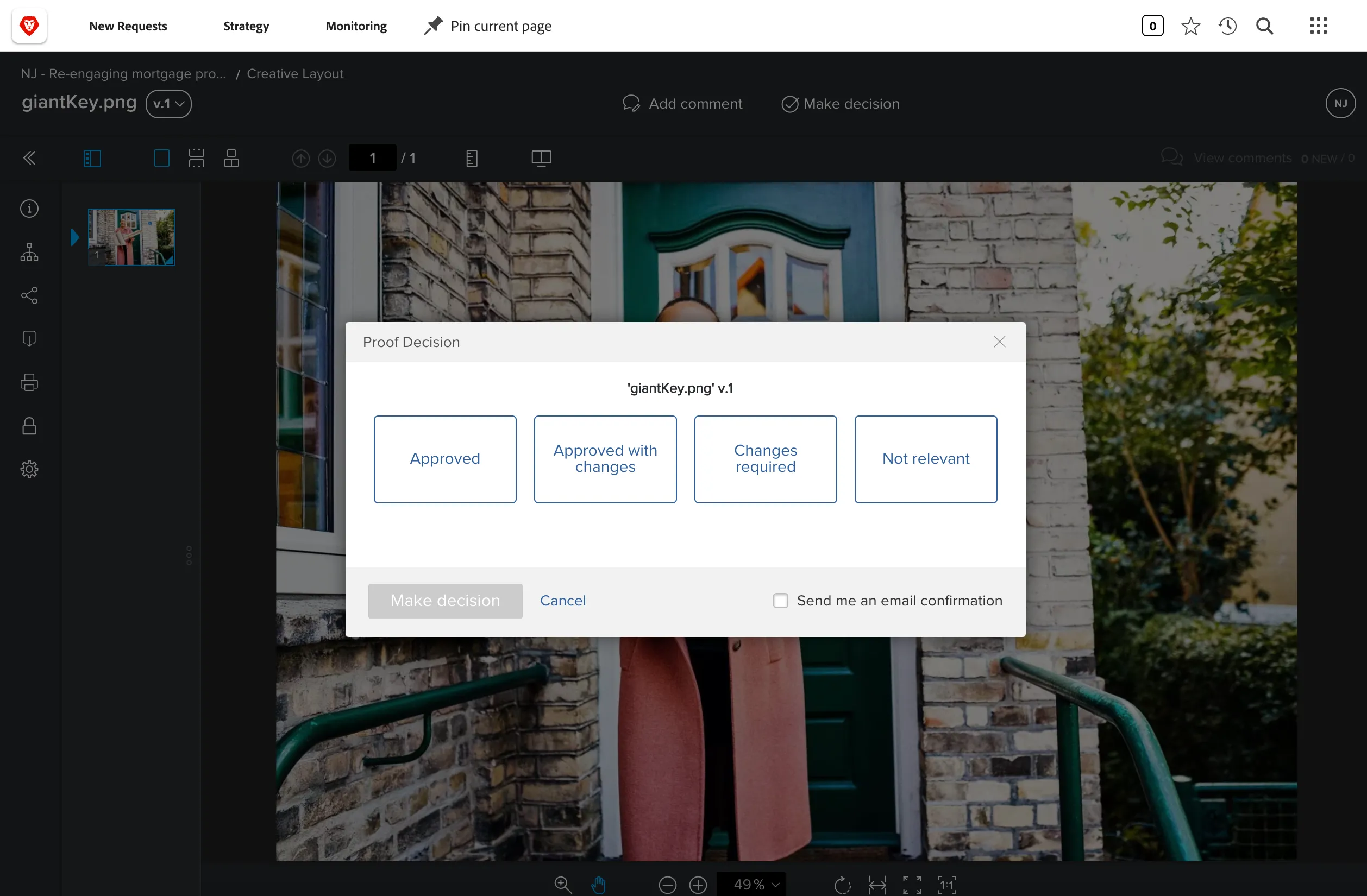This screenshot has width=1367, height=896.
Task: Open proof info icon in sidebar
Action: [x=29, y=209]
